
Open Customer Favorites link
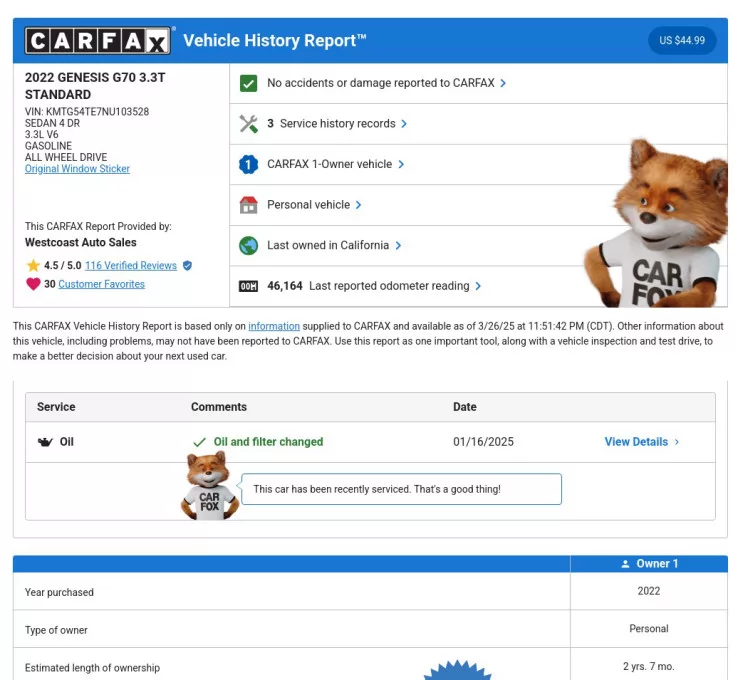101,284
